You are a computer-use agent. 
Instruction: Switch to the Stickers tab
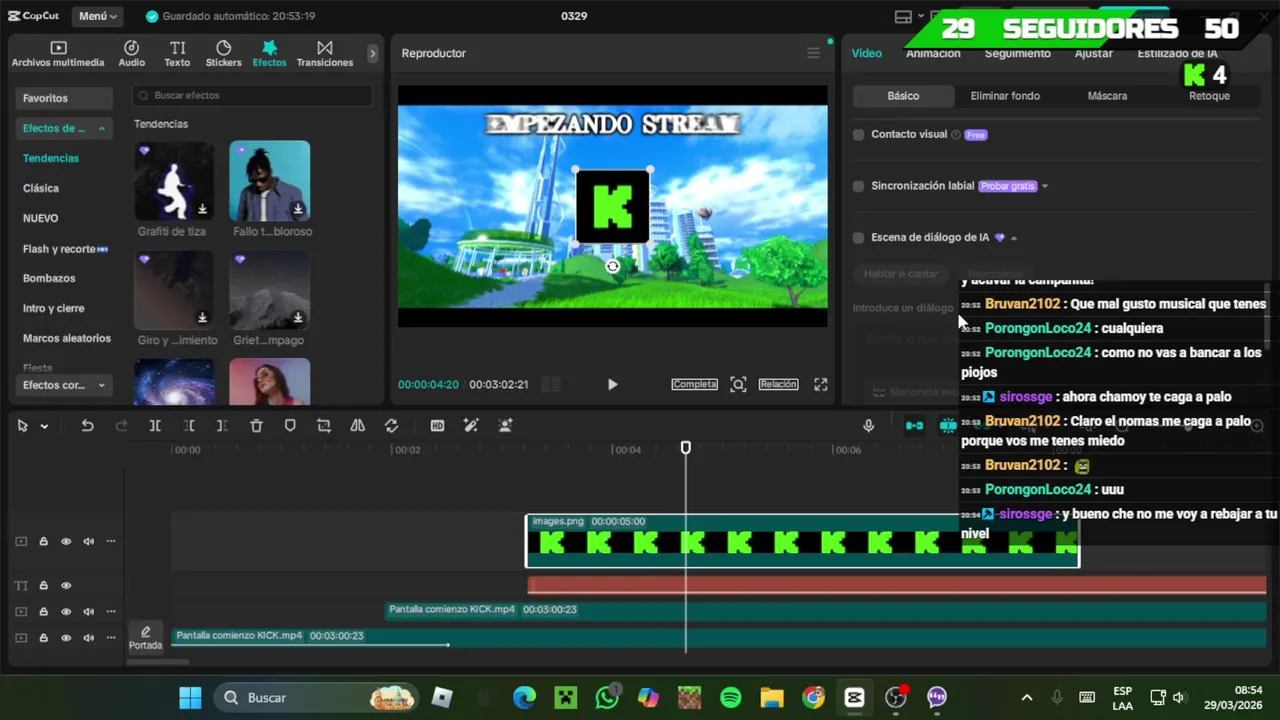223,54
